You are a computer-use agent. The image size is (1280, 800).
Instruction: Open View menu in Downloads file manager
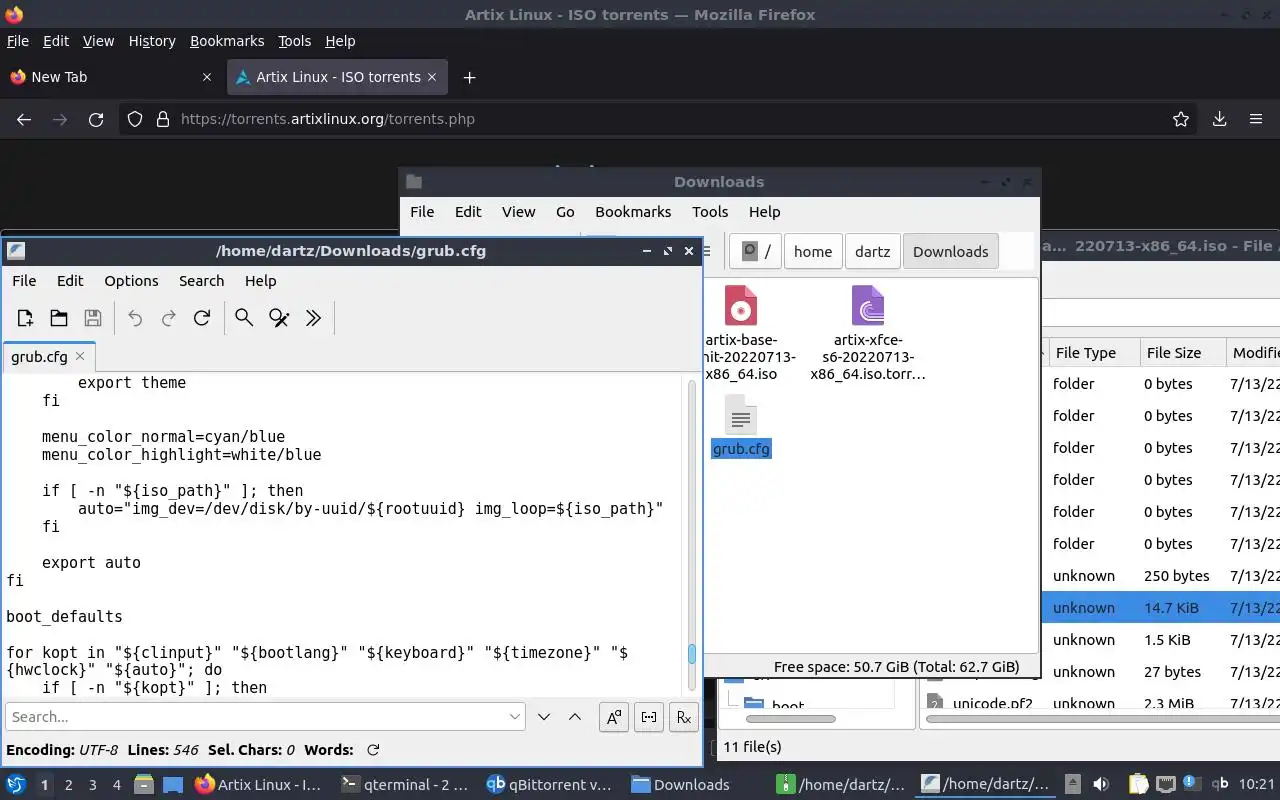pos(518,212)
